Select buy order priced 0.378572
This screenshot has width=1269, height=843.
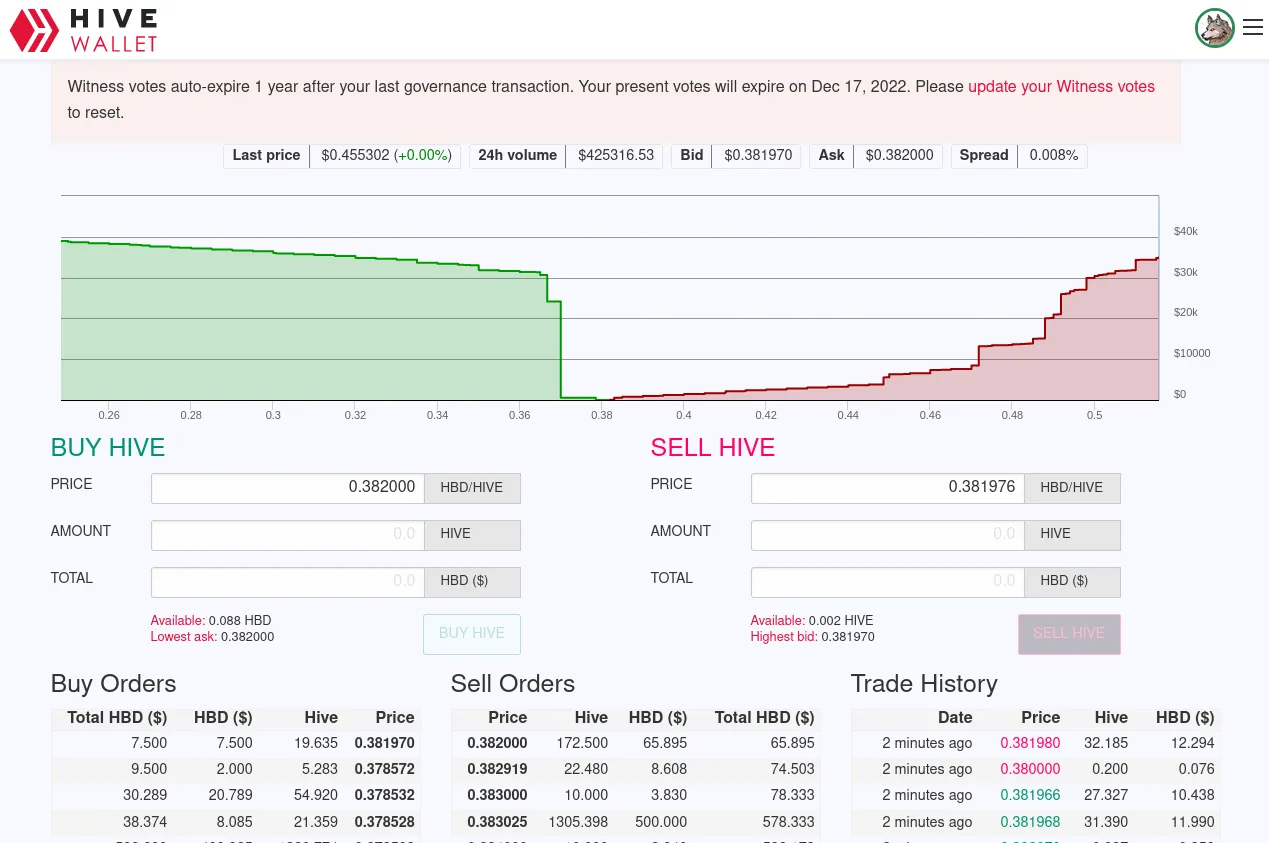[236, 769]
